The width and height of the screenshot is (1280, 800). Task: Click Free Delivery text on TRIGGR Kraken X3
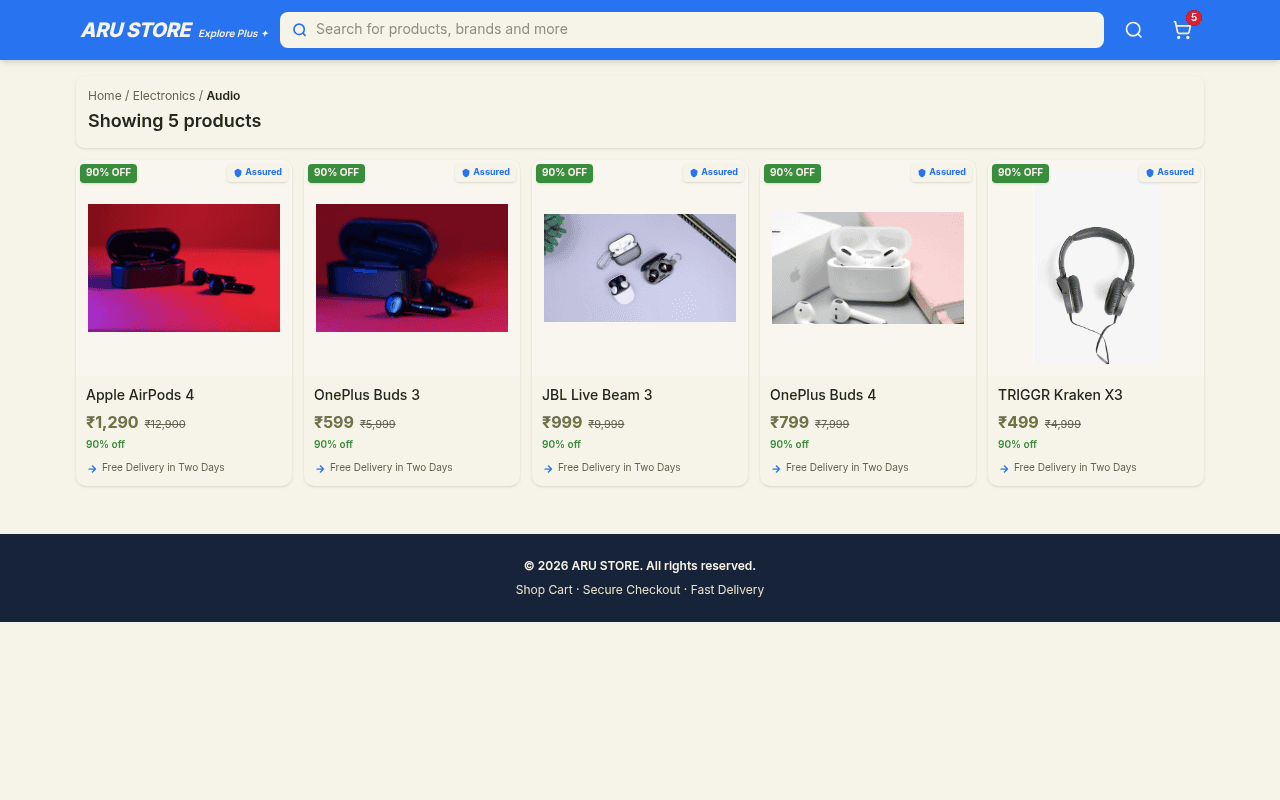coord(1075,467)
